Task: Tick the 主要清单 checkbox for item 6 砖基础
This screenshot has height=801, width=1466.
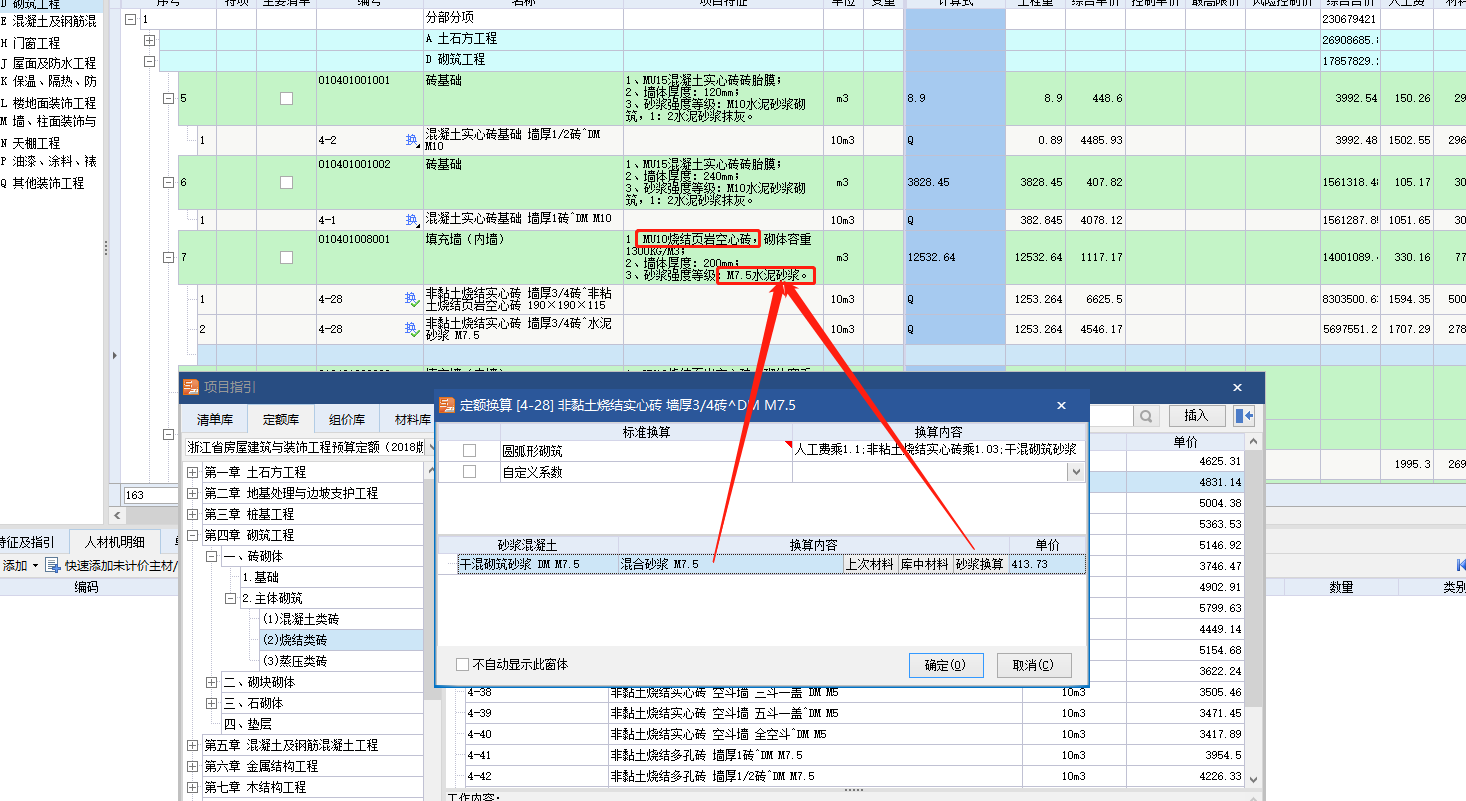Action: point(286,183)
